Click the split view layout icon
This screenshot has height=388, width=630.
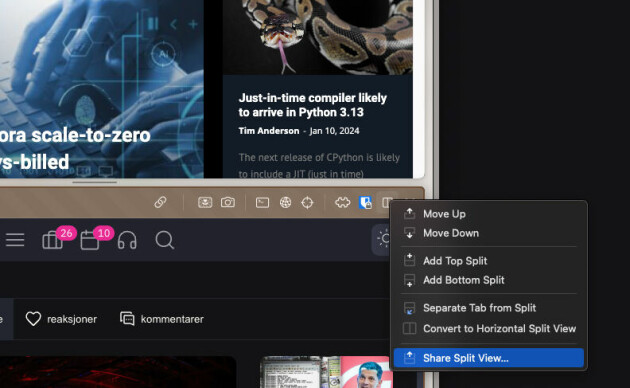pos(387,202)
